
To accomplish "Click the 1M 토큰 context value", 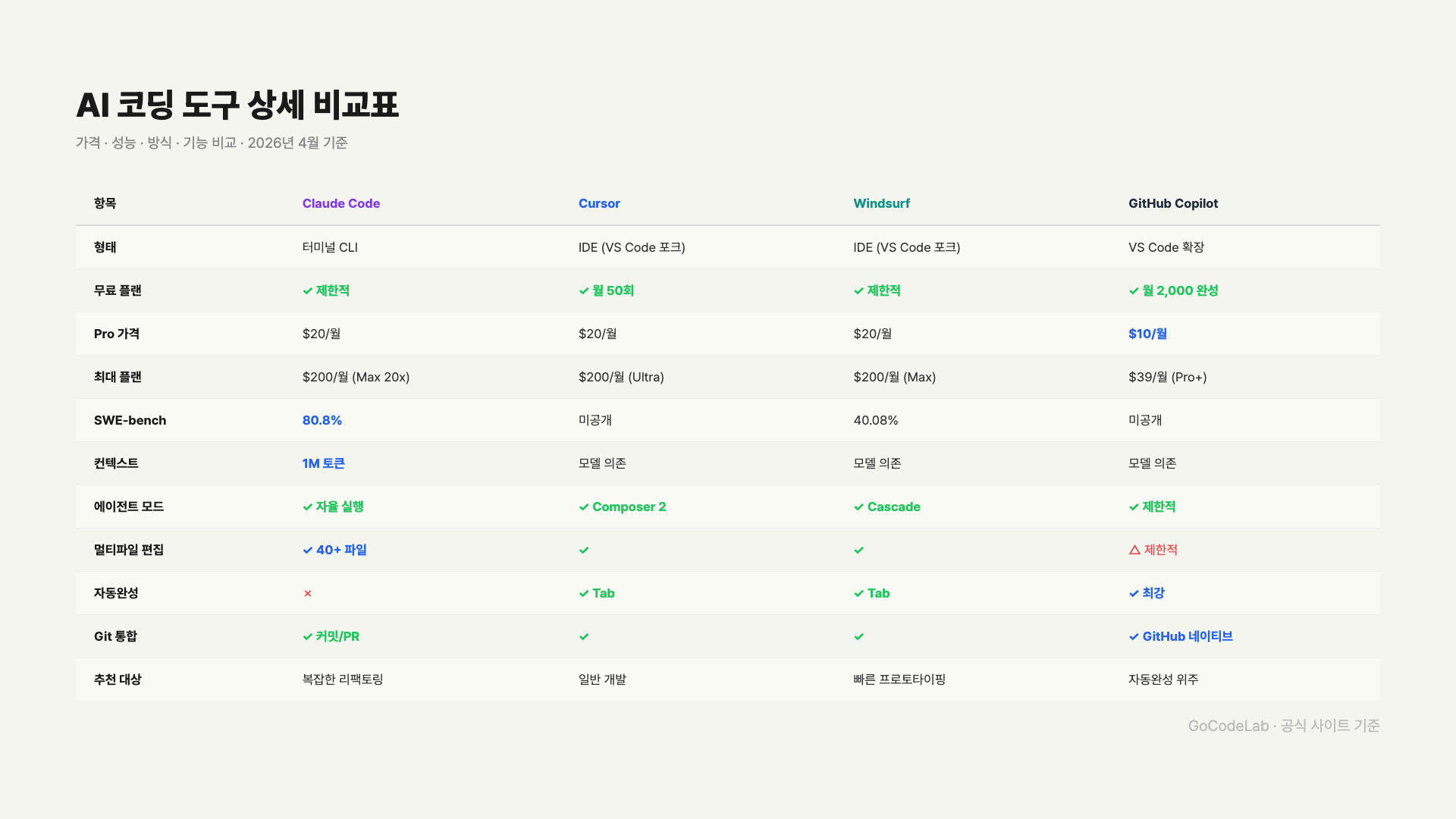I will (323, 463).
